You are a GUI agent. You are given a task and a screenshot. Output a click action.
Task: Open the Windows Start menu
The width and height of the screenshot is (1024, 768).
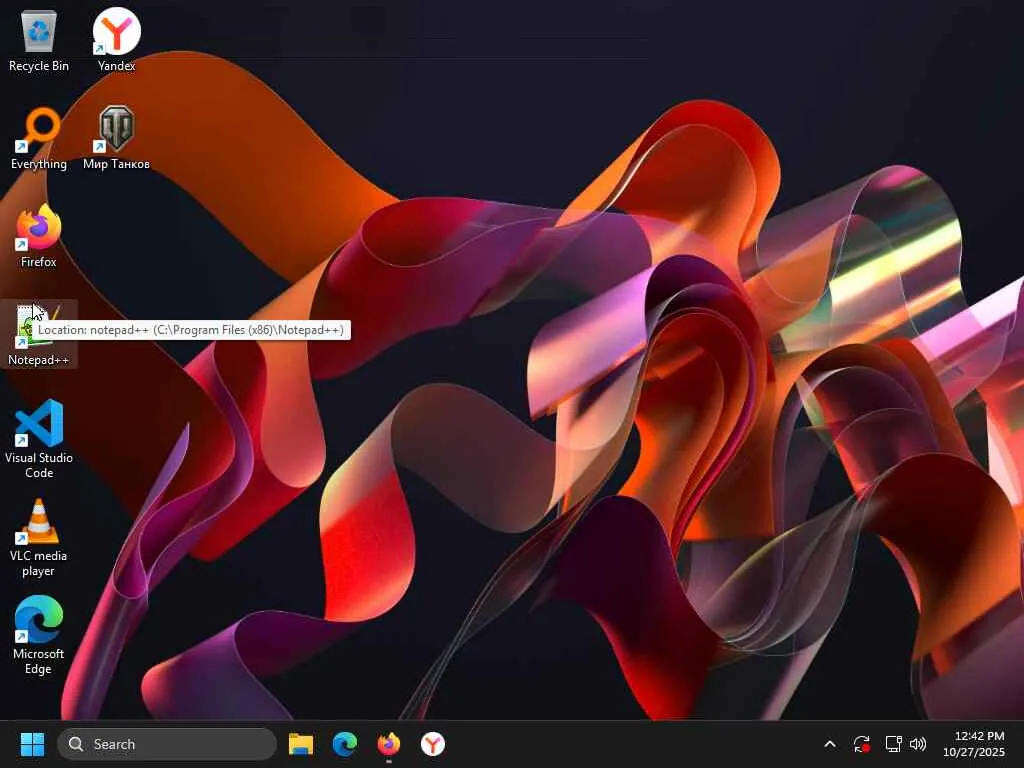point(32,744)
